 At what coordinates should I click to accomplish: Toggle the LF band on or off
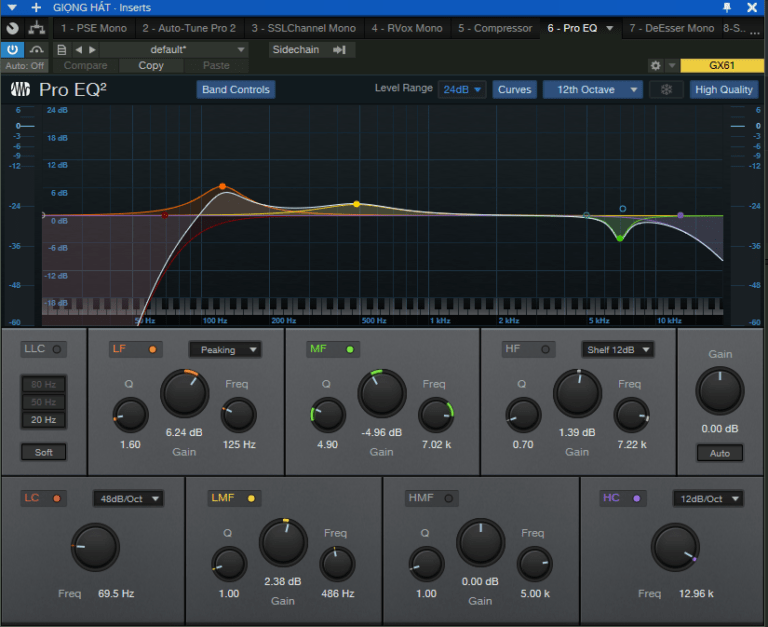click(152, 350)
